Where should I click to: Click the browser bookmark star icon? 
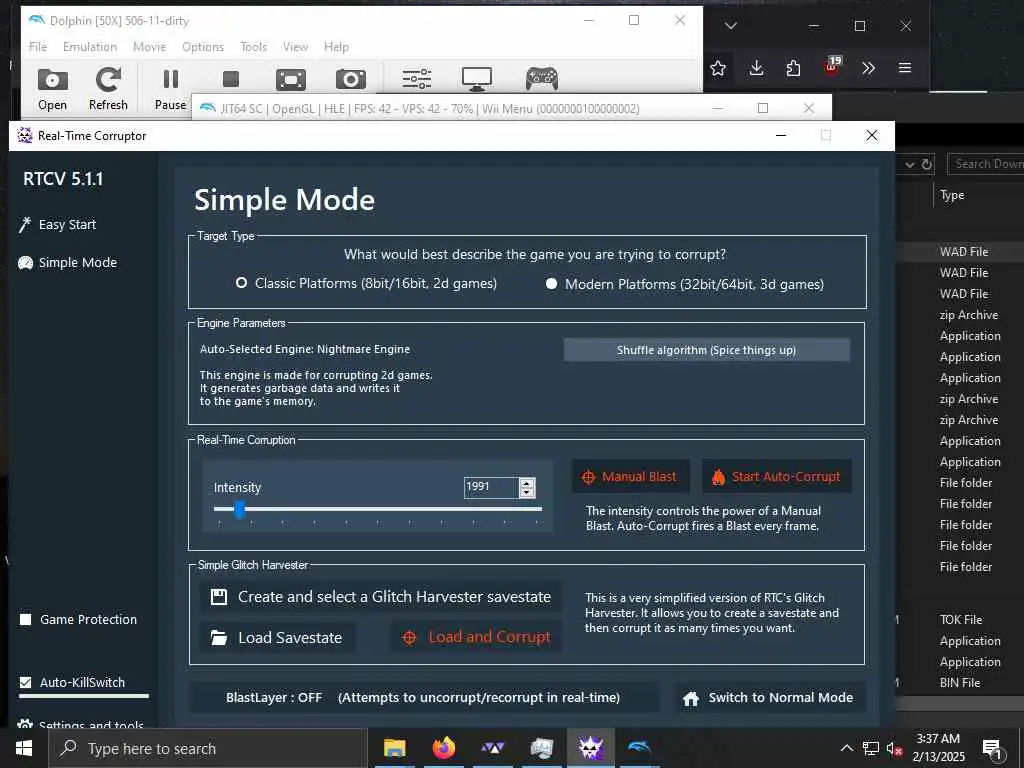[x=718, y=68]
